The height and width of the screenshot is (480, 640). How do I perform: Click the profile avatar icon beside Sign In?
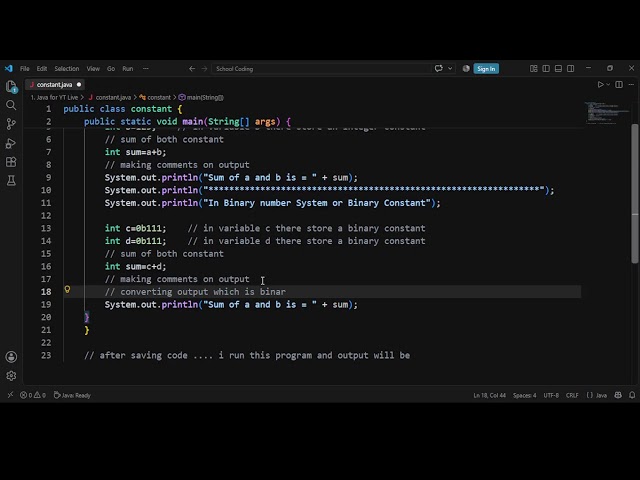point(466,69)
